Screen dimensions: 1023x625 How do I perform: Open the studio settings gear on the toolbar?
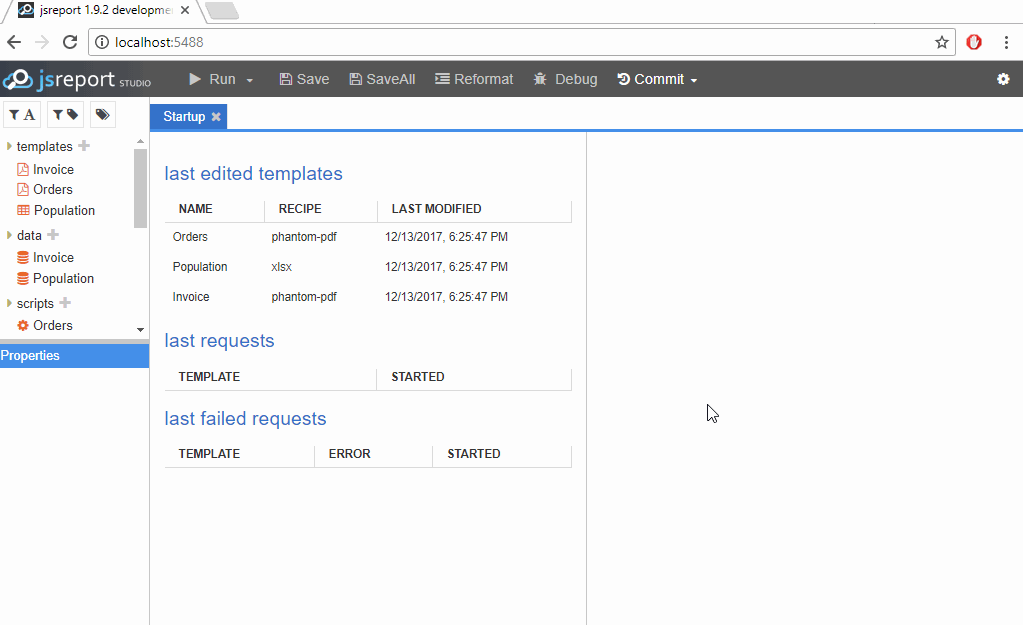(x=1003, y=78)
